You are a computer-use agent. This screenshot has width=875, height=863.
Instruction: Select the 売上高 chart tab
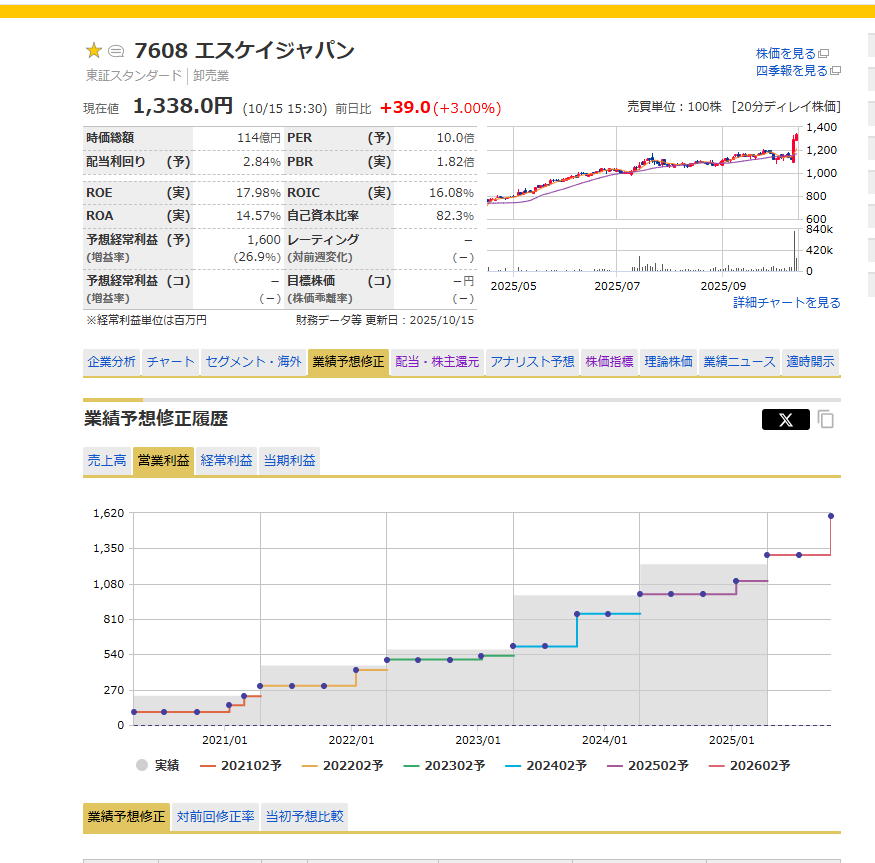[x=107, y=461]
